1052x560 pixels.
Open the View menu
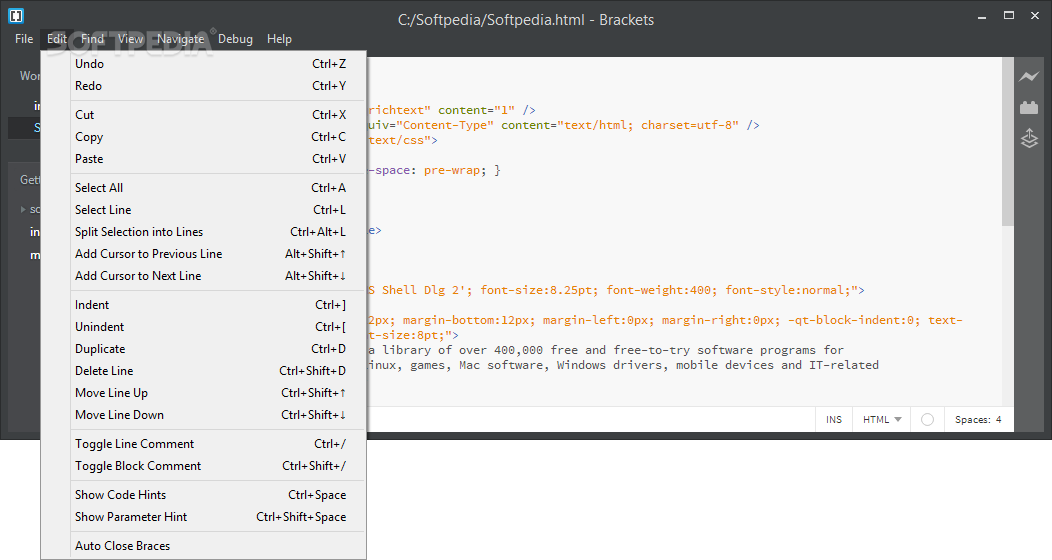point(131,39)
